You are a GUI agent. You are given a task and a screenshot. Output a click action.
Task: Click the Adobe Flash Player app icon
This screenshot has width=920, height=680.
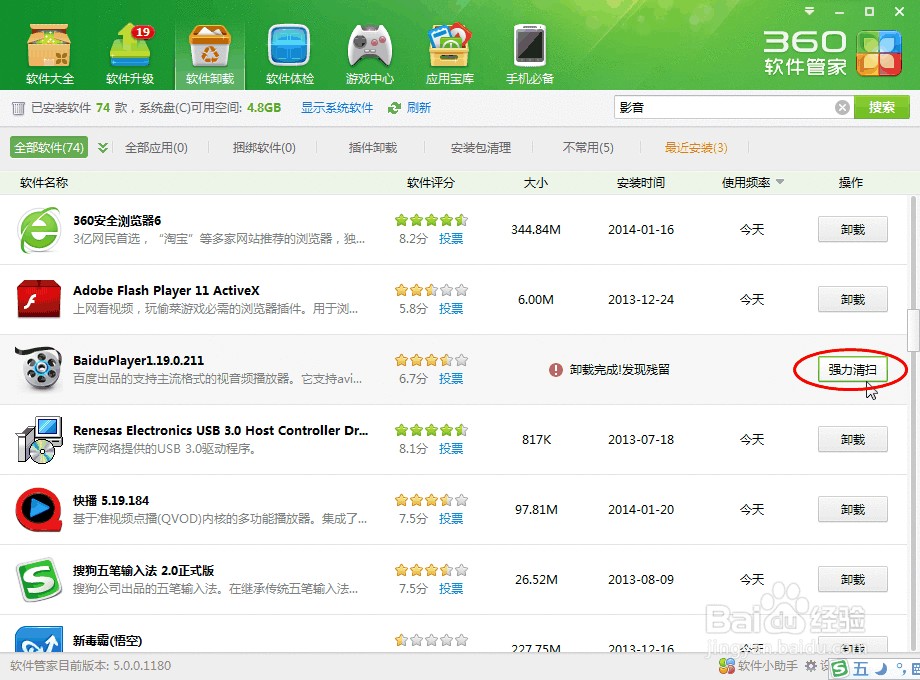coord(39,299)
